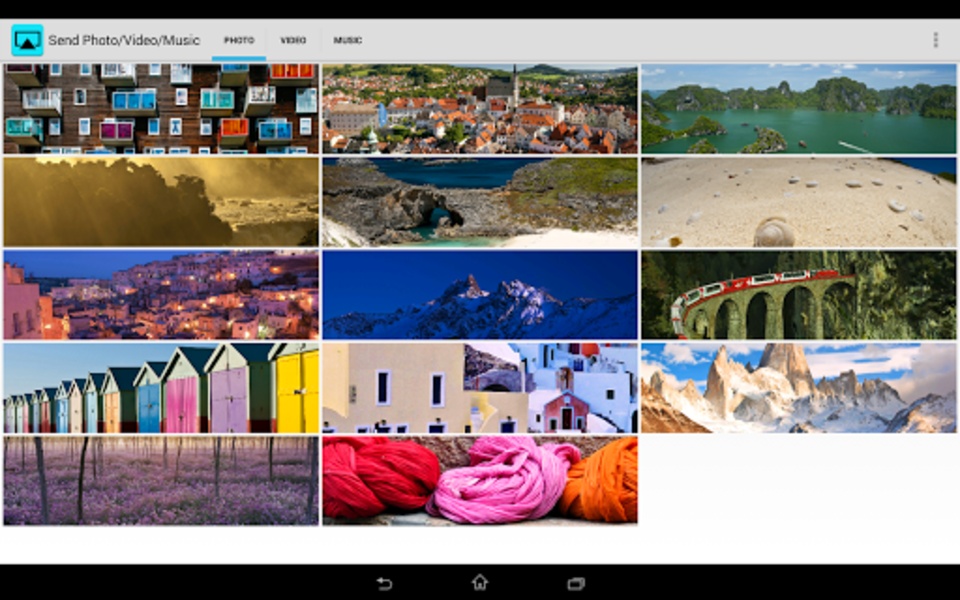Screen dimensions: 960x600
Task: Open the three-dot overflow menu
Action: pyautogui.click(x=935, y=40)
